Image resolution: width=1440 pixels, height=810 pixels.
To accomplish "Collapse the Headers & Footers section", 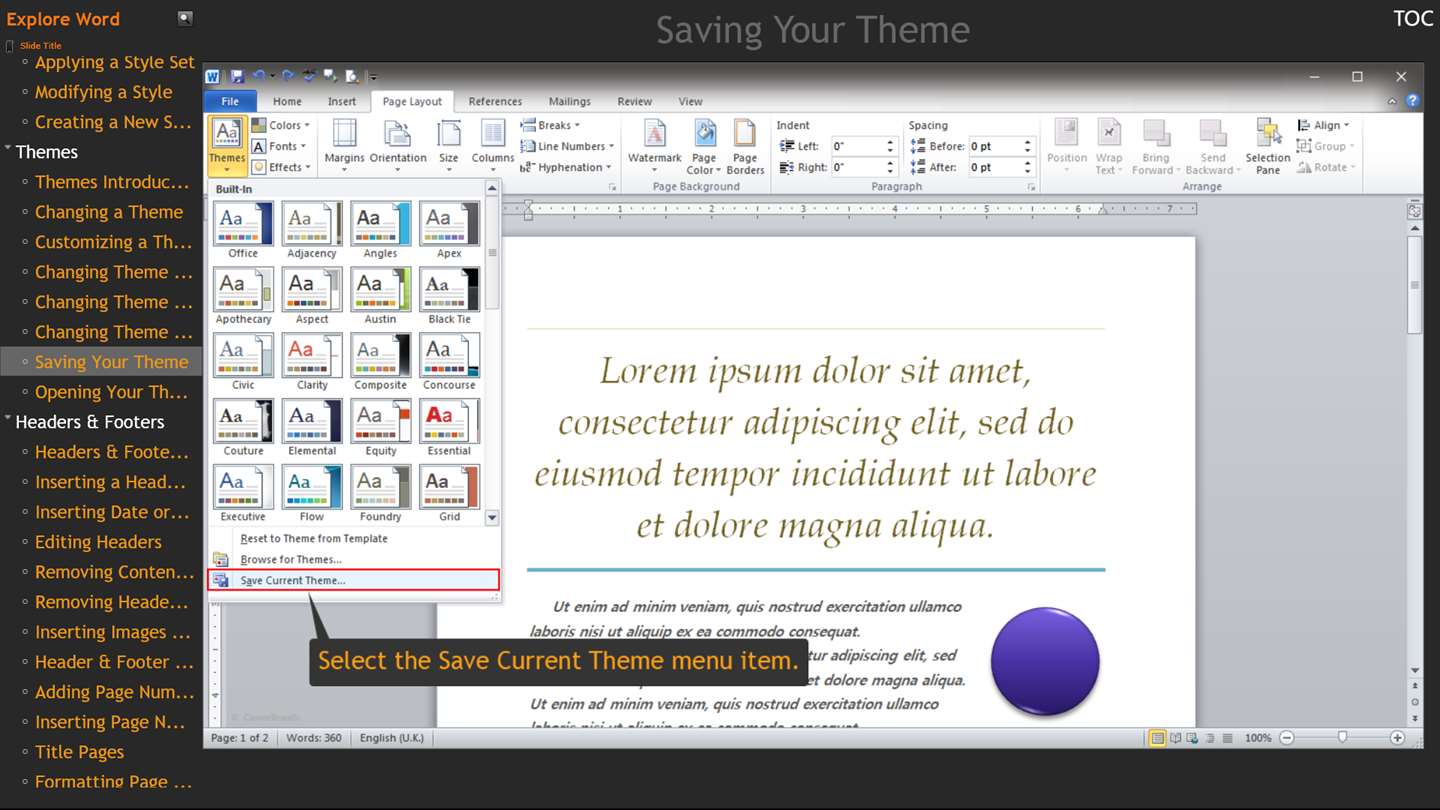I will coord(8,420).
